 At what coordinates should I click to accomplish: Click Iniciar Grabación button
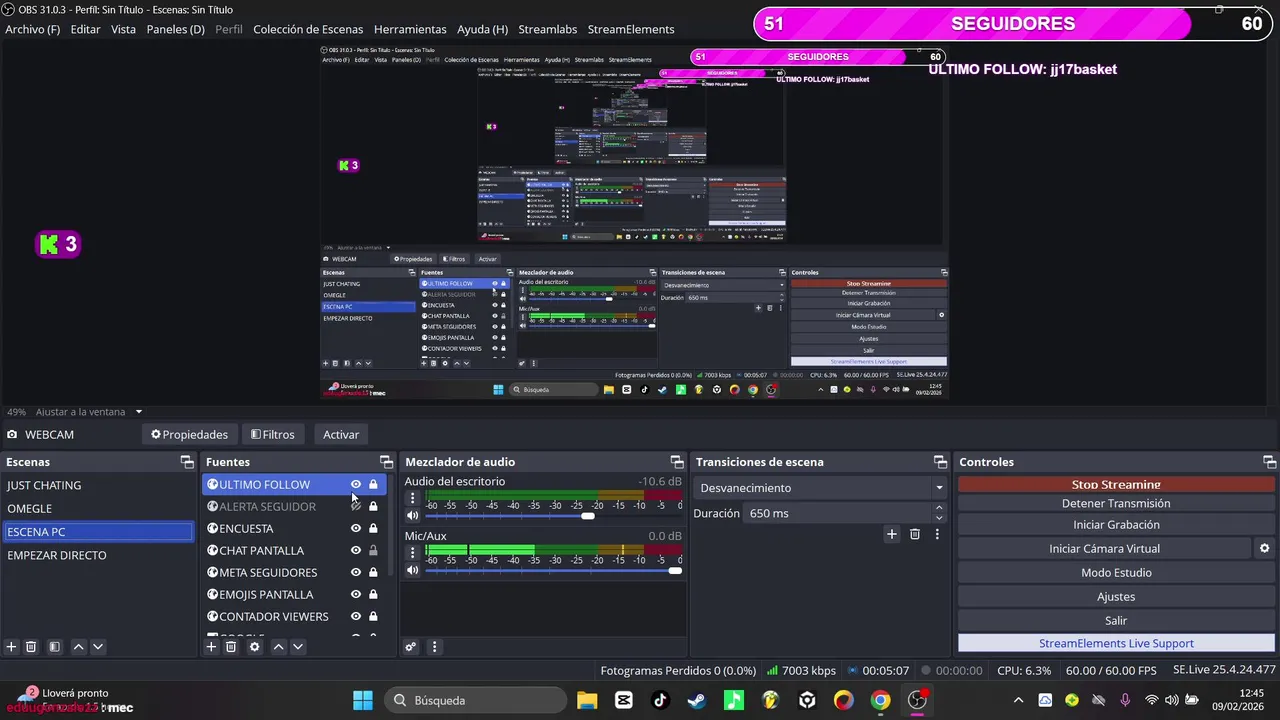coord(1116,524)
